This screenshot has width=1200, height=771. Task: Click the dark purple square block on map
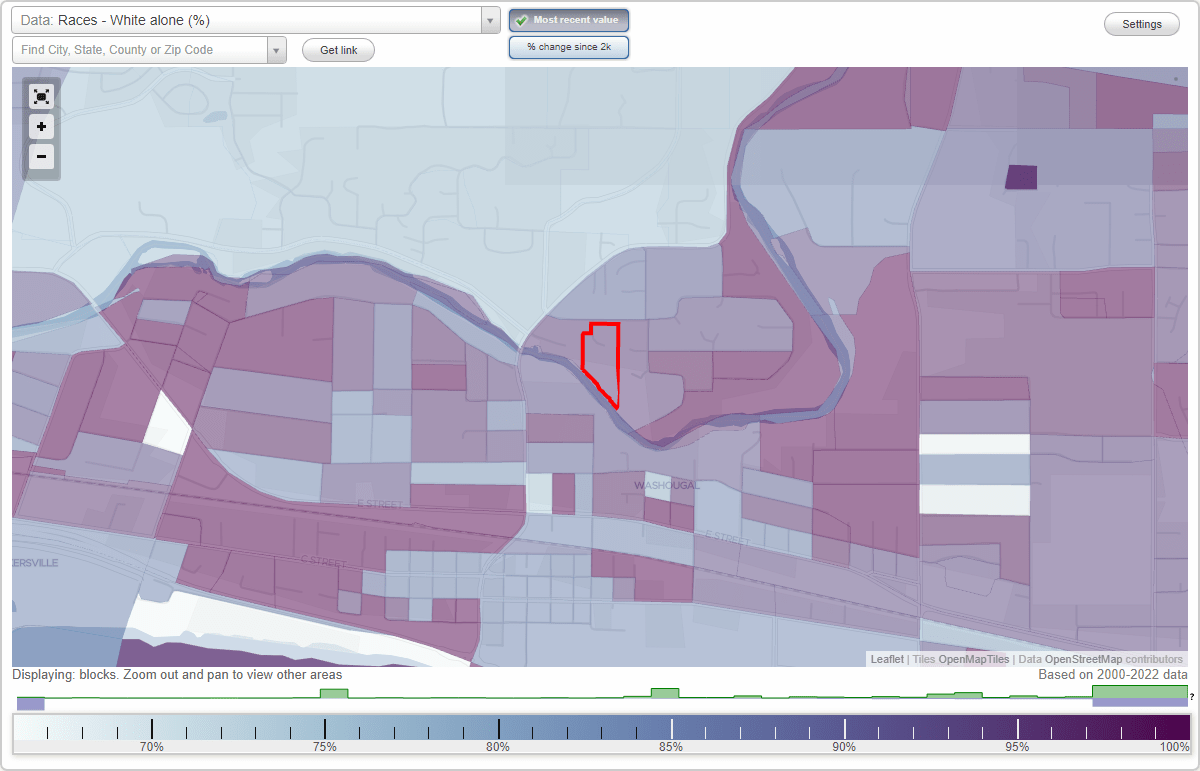(x=1021, y=177)
